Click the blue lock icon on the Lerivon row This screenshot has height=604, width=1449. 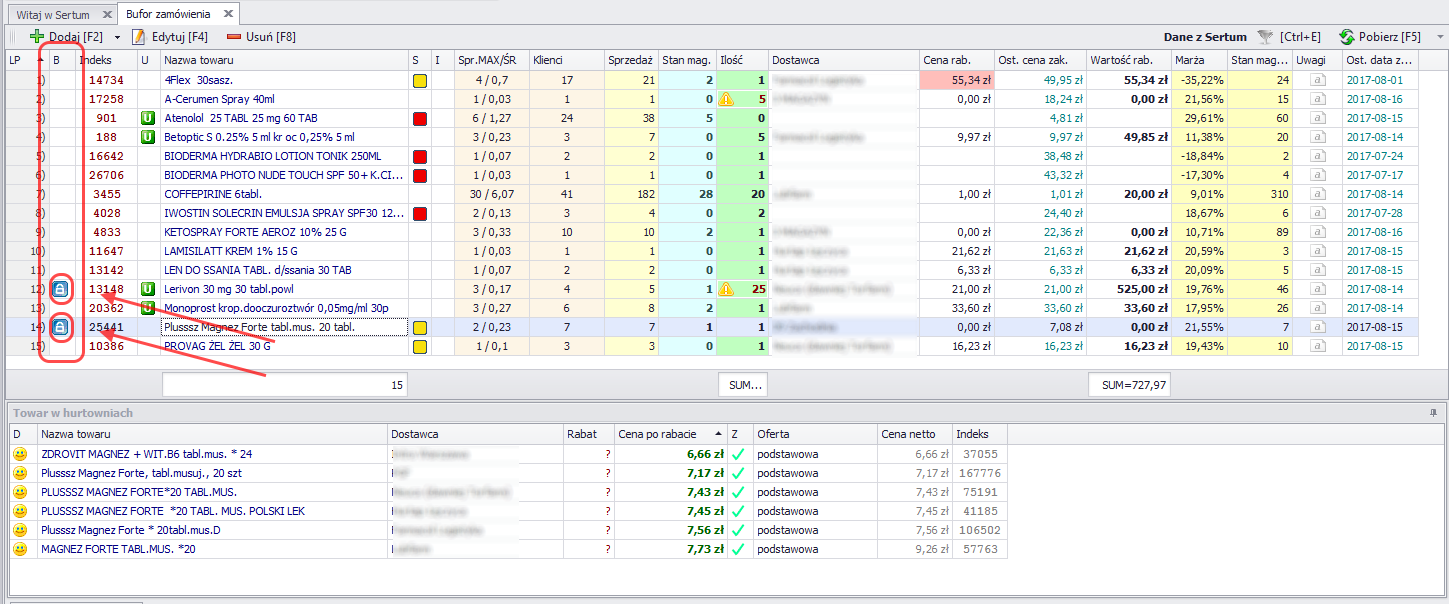coord(60,289)
